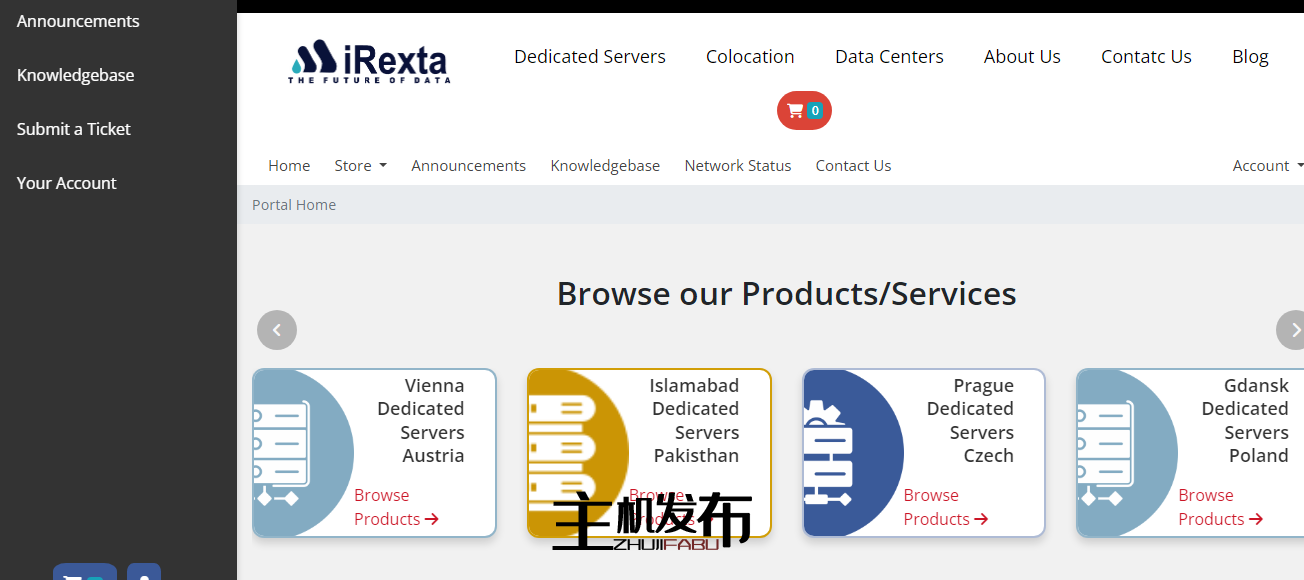
Task: Click the carousel previous arrow
Action: point(277,330)
